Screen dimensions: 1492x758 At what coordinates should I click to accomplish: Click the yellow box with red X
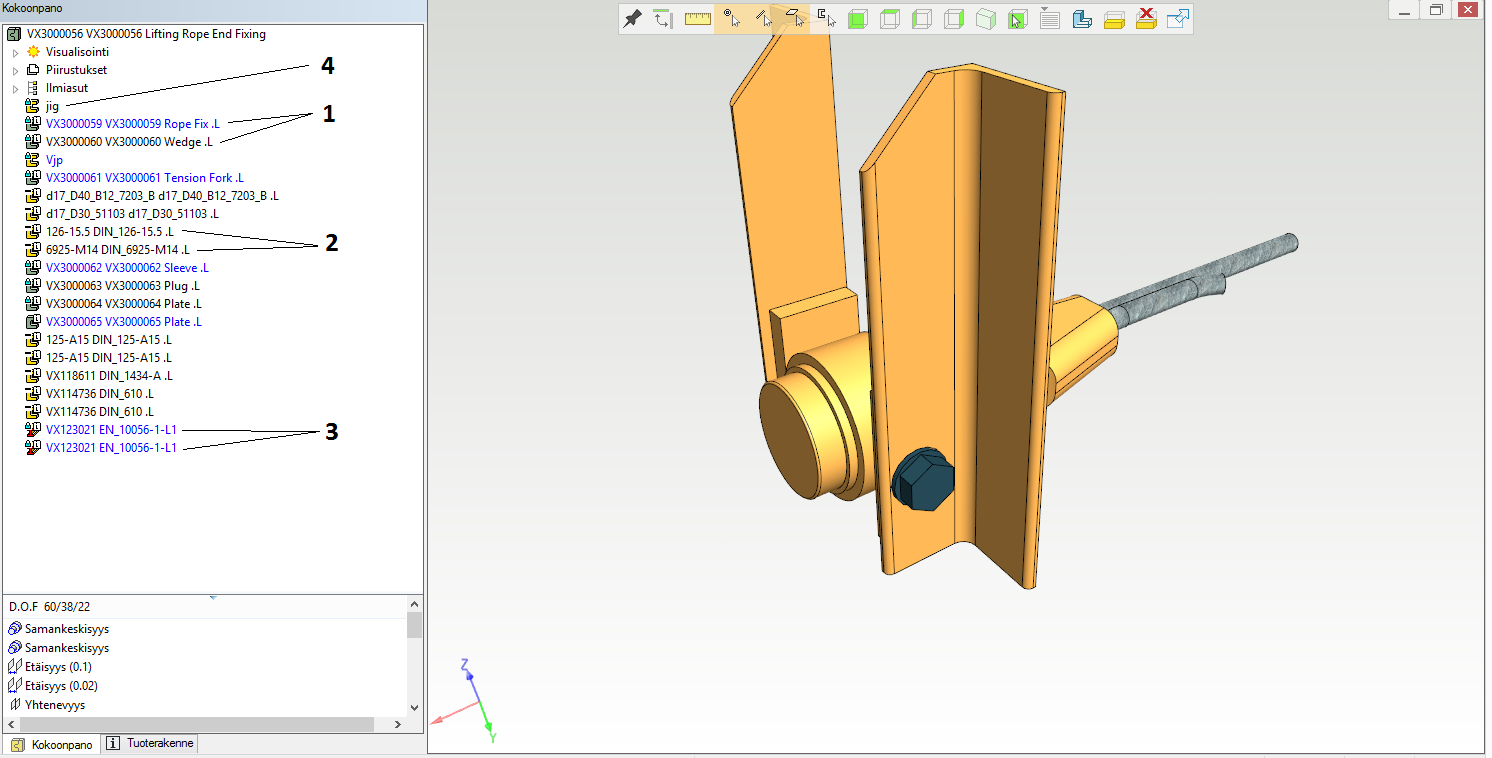[x=1147, y=20]
